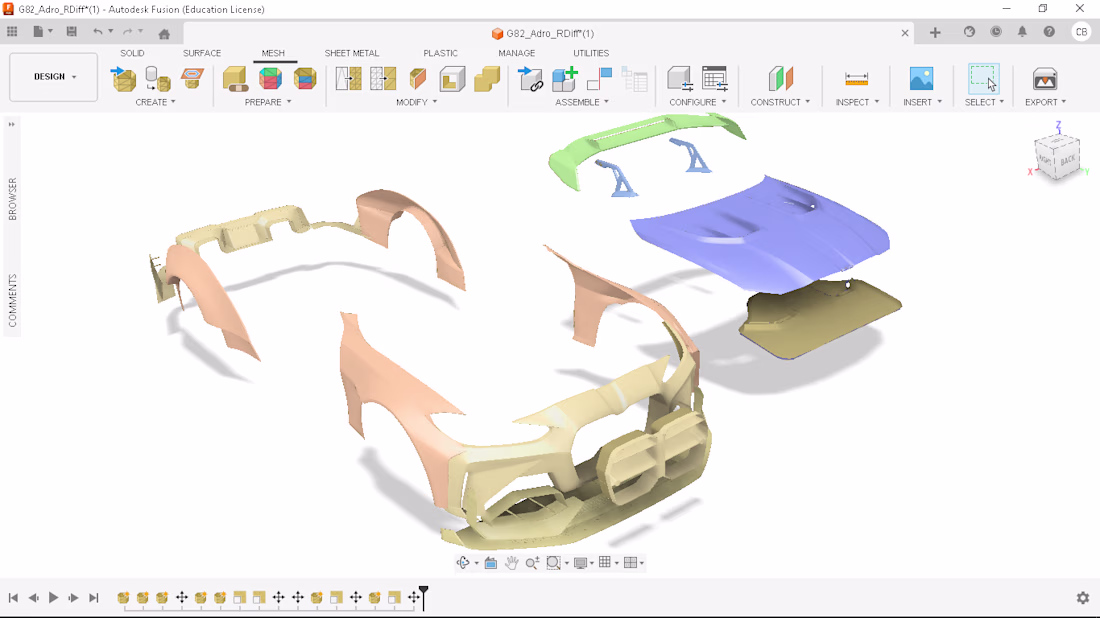Switch to the SURFACE tab

pyautogui.click(x=202, y=53)
